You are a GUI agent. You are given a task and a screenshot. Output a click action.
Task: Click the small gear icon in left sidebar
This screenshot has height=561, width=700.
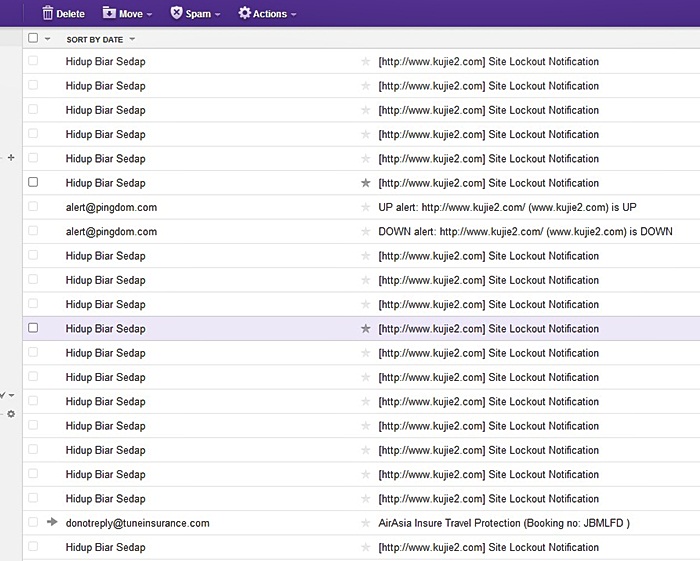click(11, 414)
